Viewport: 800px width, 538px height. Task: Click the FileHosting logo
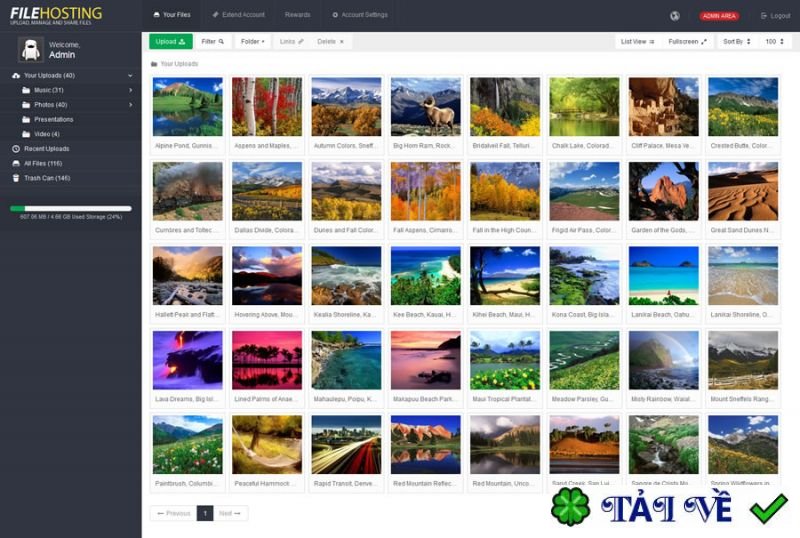pos(56,15)
